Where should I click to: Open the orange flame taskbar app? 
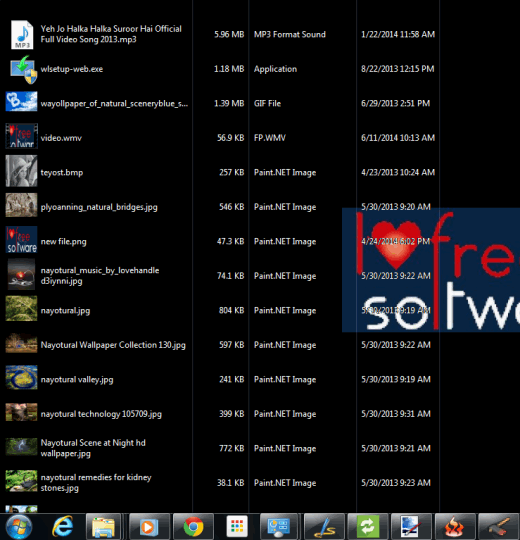(x=455, y=527)
